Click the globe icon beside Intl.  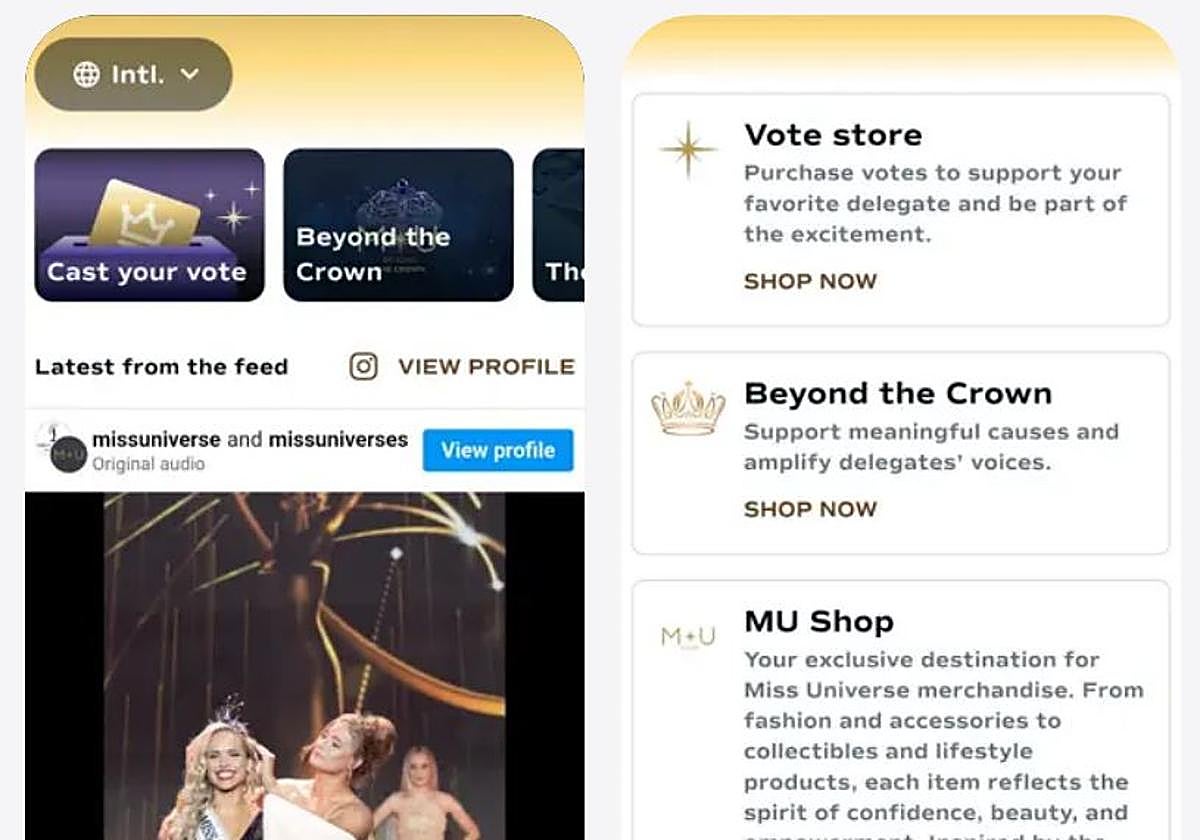pyautogui.click(x=87, y=74)
